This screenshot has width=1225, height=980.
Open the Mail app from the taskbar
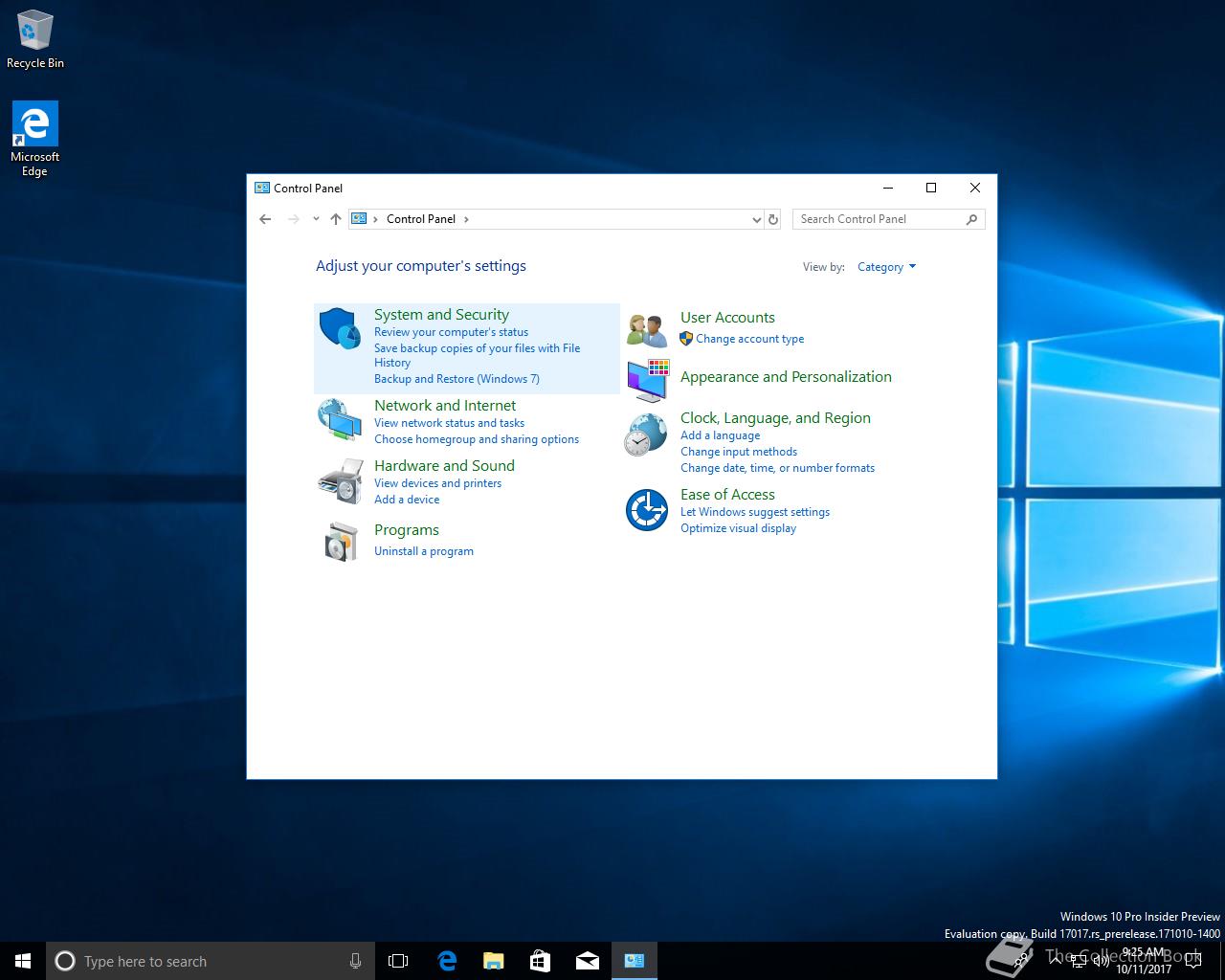pos(588,961)
